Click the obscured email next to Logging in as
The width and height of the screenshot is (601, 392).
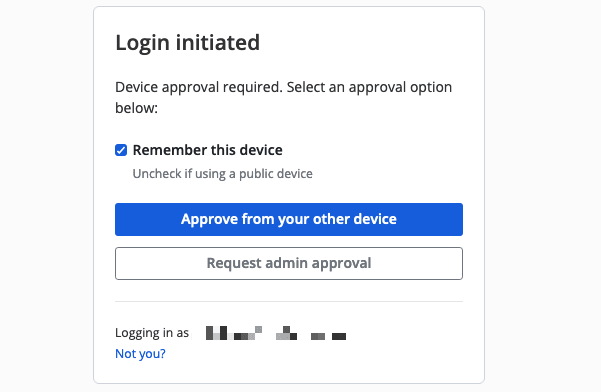(276, 333)
